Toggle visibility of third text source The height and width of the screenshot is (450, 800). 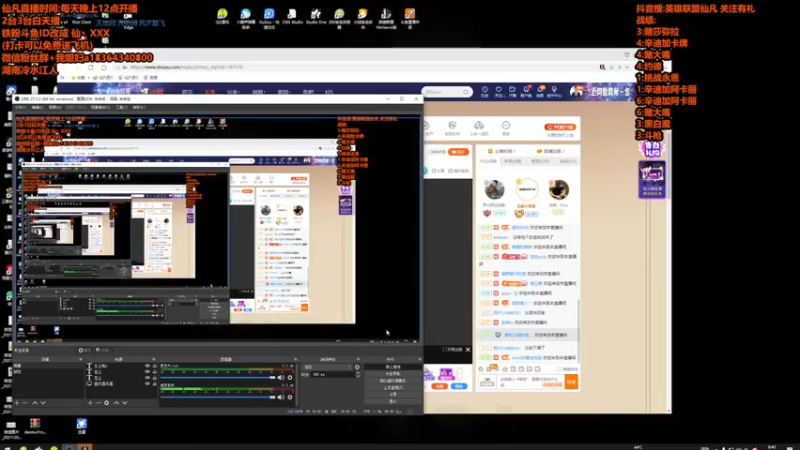(x=147, y=378)
